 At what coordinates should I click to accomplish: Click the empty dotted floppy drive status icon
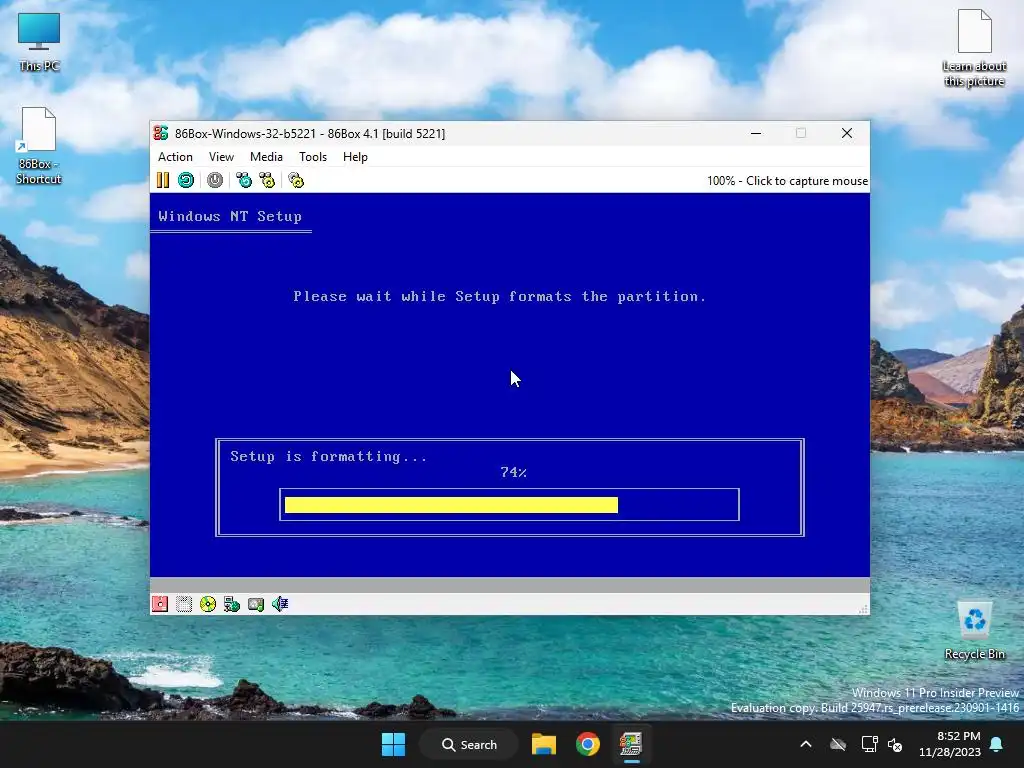184,604
